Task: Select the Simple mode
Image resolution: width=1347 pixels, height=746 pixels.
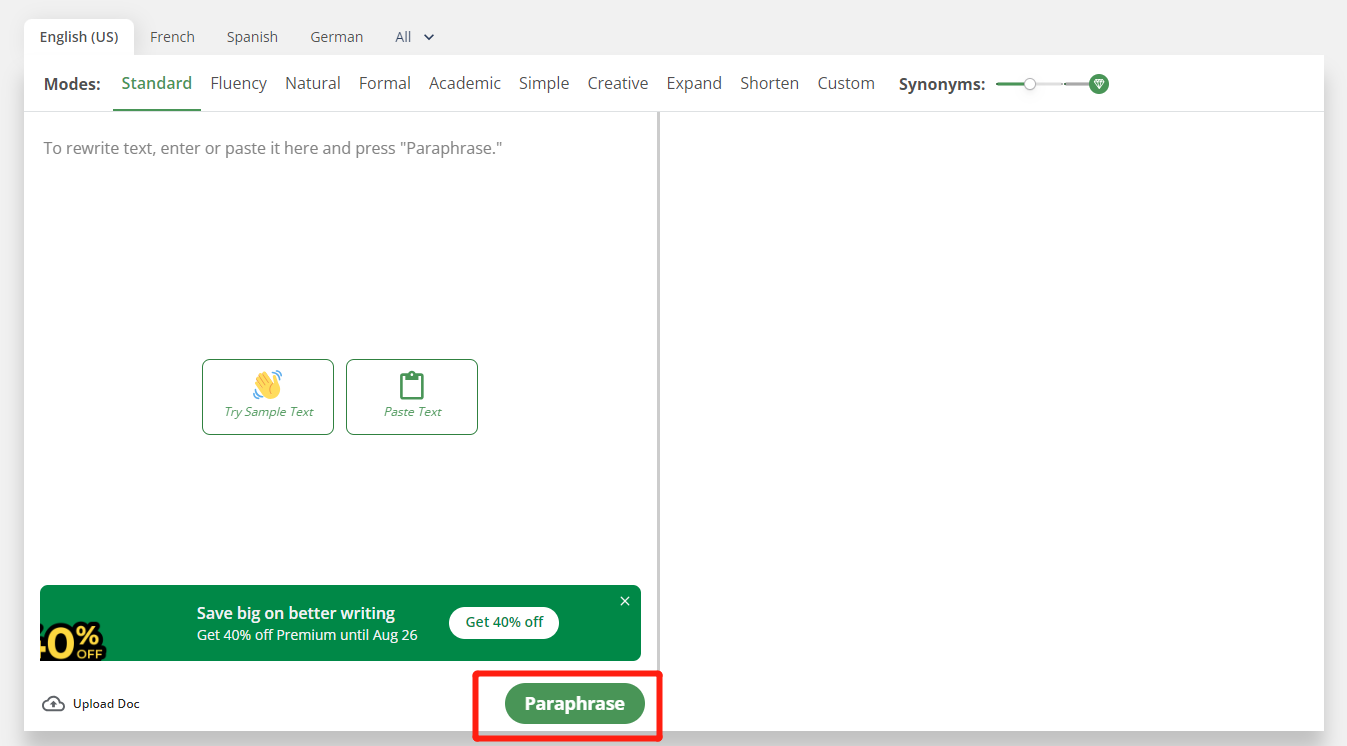Action: 544,83
